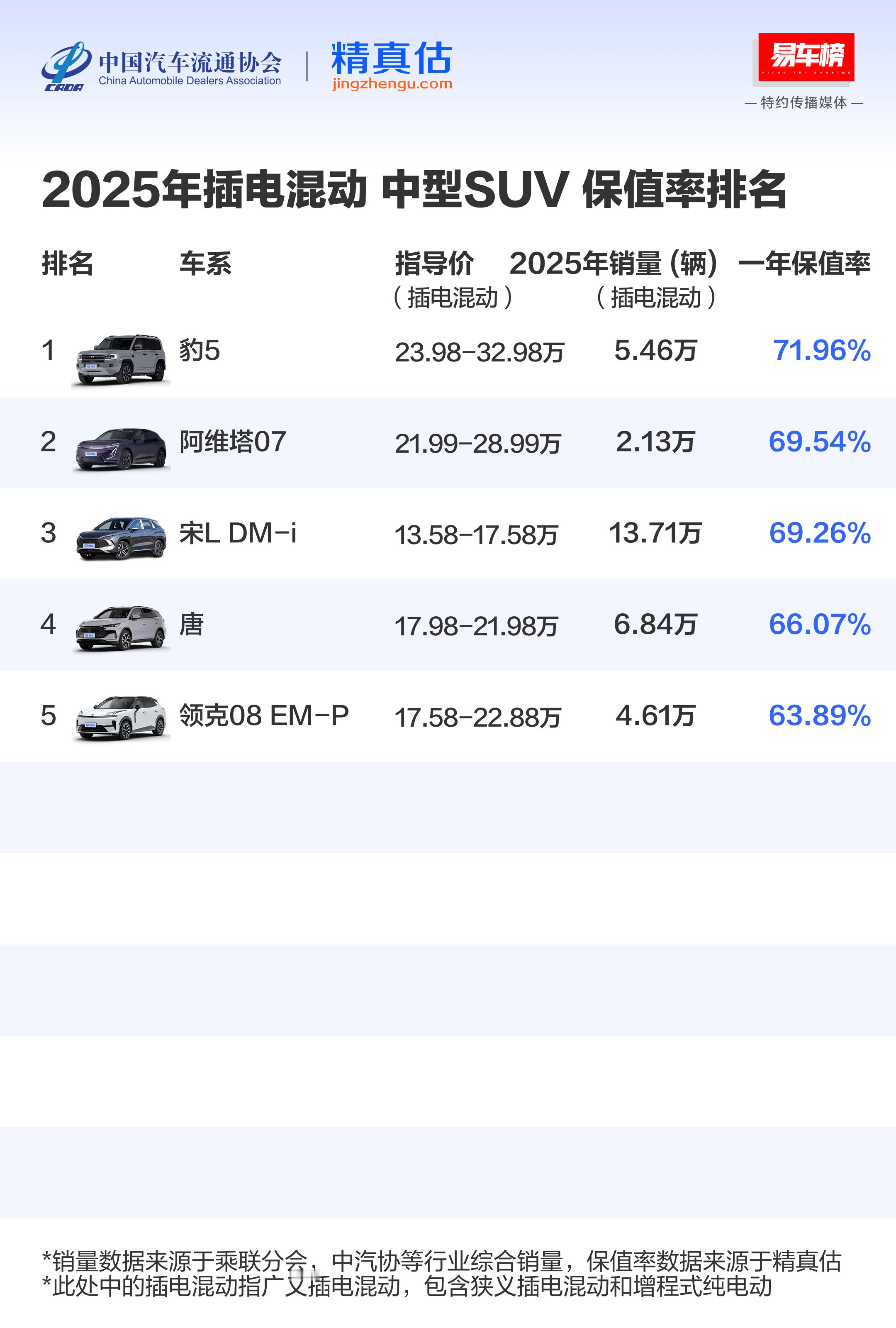This screenshot has height=1328, width=896.
Task: Click the 领克08 EM-P model name
Action: (264, 715)
